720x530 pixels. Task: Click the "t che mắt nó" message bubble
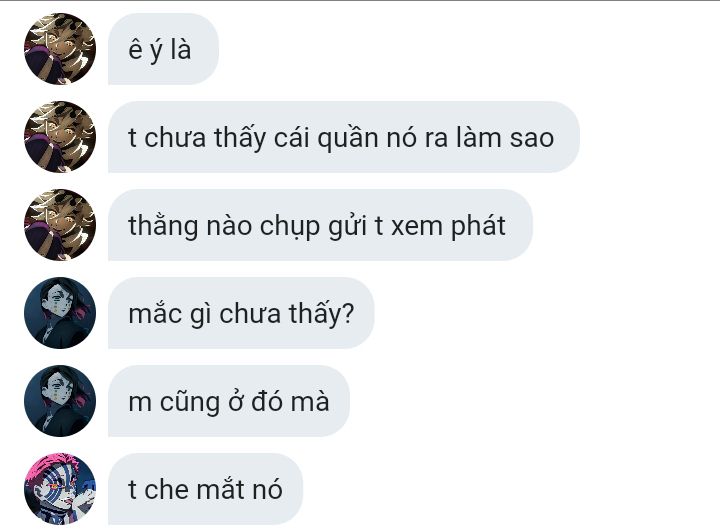(x=205, y=489)
